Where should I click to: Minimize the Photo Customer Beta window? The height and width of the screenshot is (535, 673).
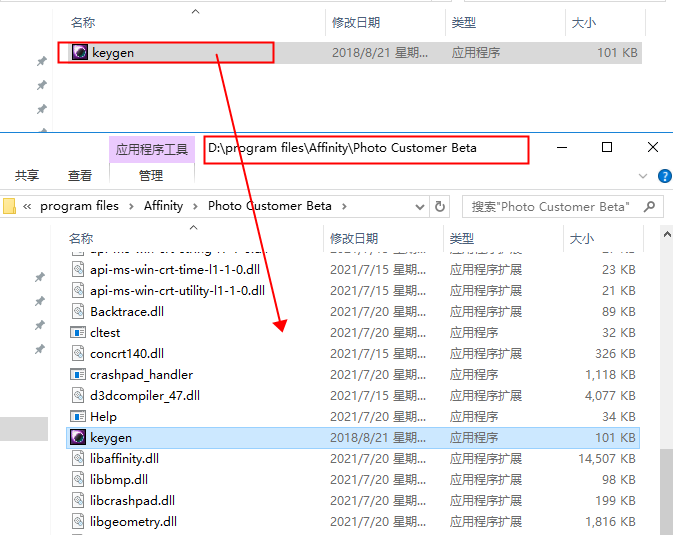click(x=562, y=147)
